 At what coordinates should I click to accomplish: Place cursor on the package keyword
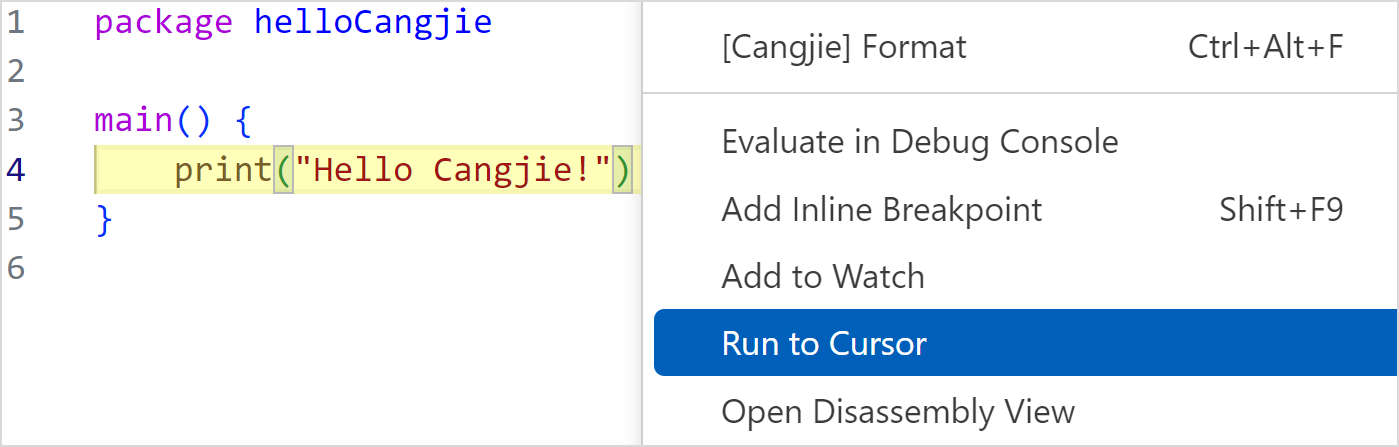[x=164, y=23]
